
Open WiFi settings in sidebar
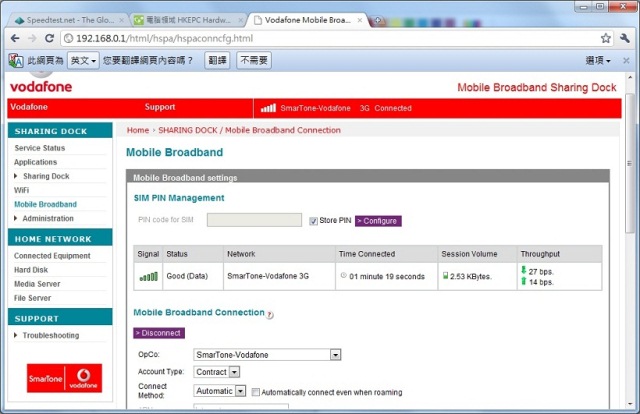point(21,190)
